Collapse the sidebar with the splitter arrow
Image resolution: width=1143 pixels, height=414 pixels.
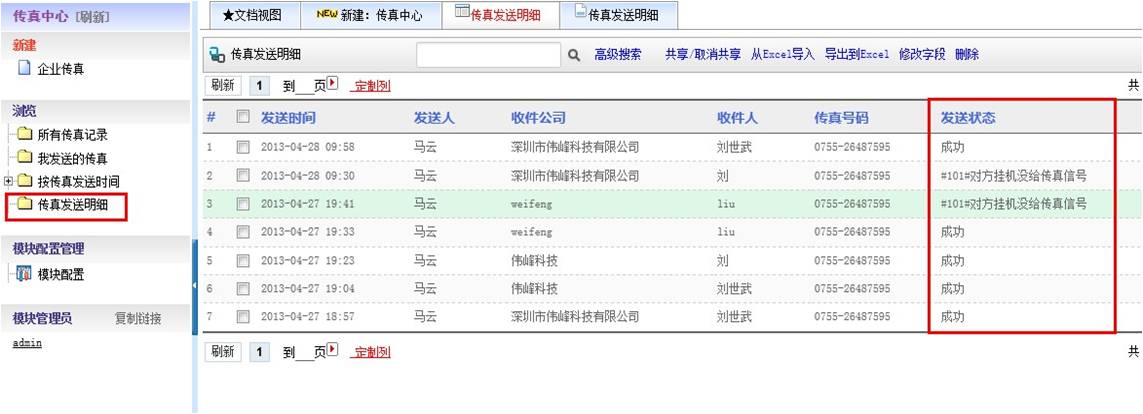(195, 285)
